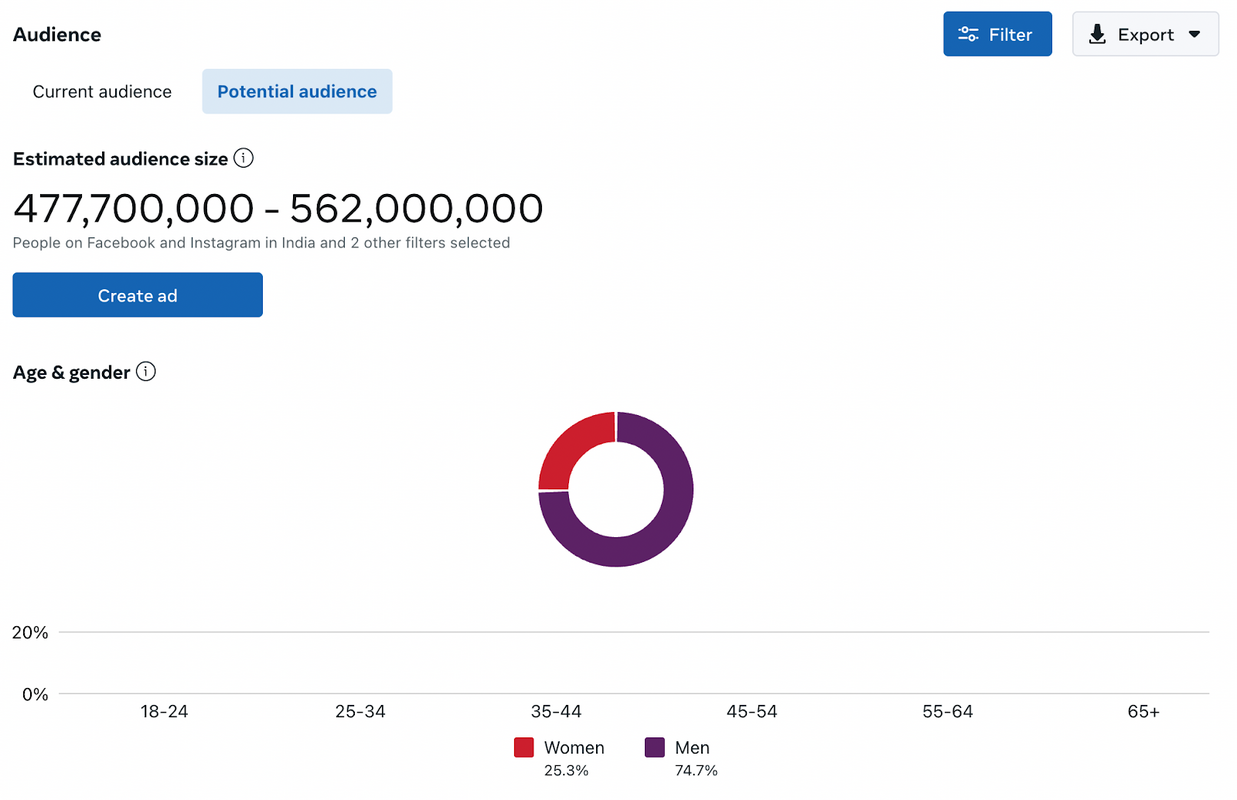Select the red Women legend marker
Screen dimensions: 1237x800
coord(524,747)
